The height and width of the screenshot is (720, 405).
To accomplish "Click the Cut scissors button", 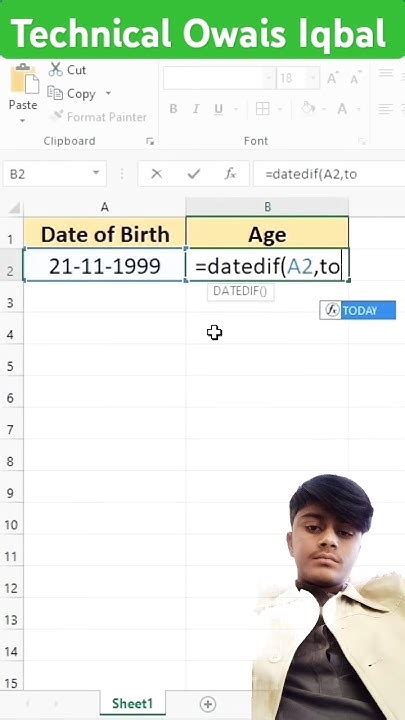I will coord(68,70).
